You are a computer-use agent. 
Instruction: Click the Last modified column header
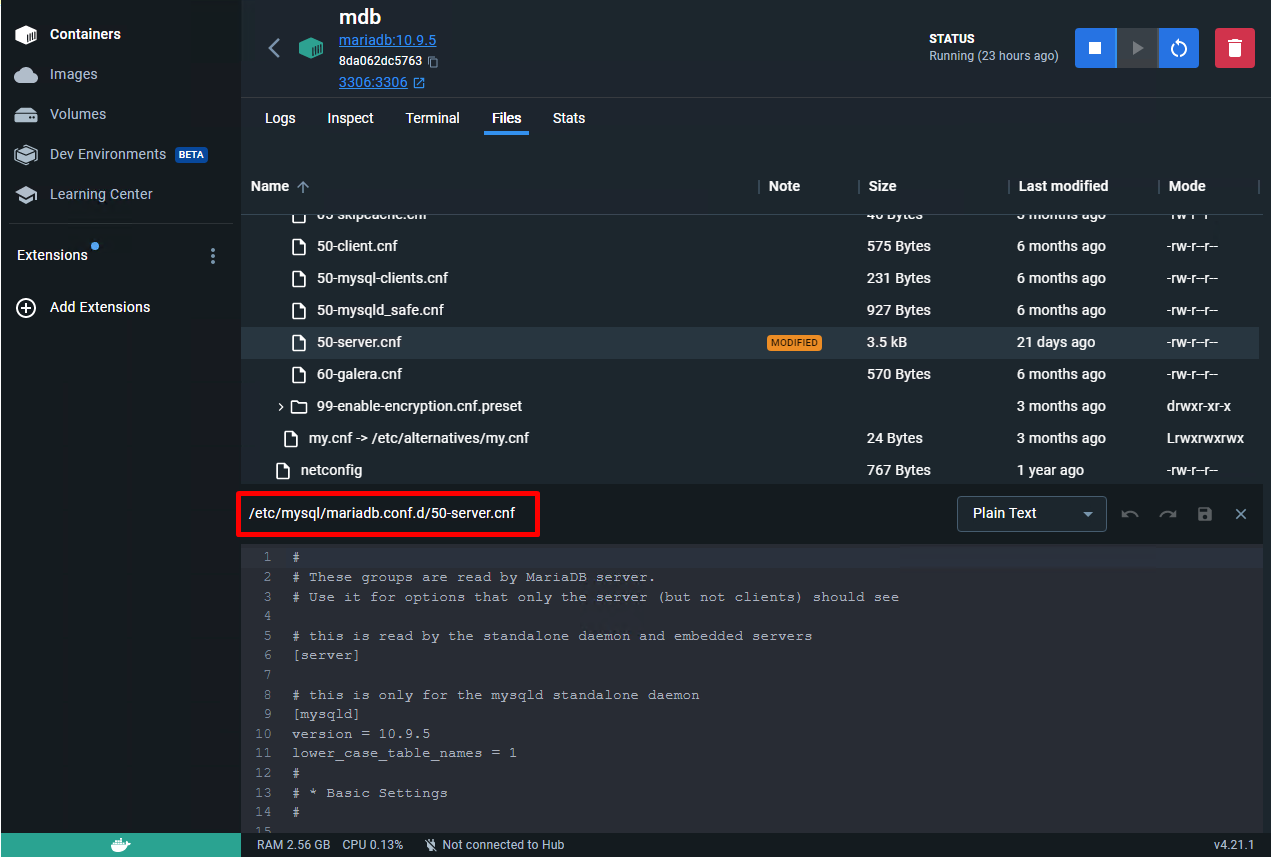coord(1063,186)
